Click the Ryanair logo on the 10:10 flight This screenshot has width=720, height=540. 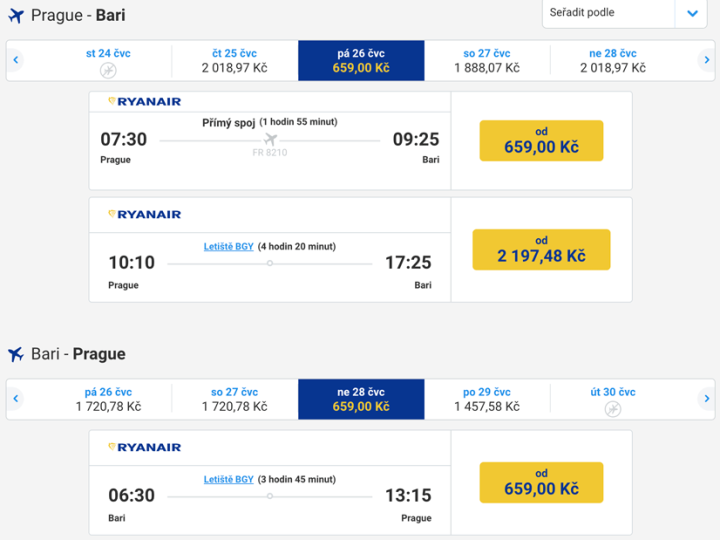pyautogui.click(x=145, y=214)
